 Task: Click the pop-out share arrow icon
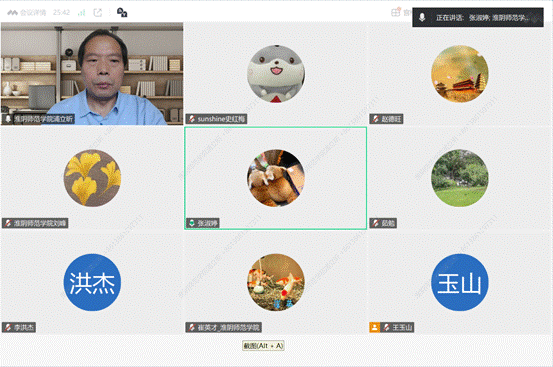pyautogui.click(x=98, y=13)
